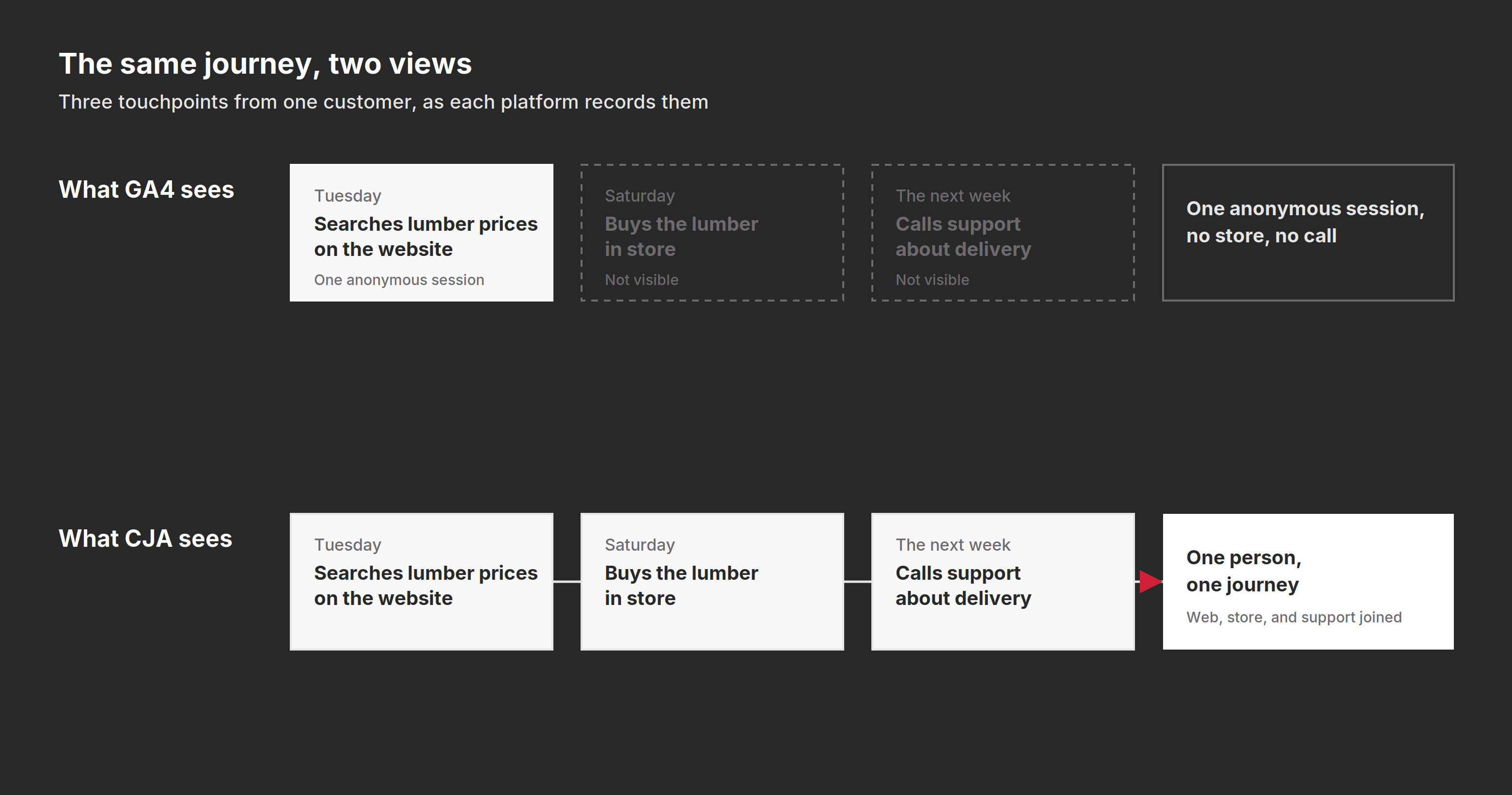The height and width of the screenshot is (795, 1512).
Task: Select the CJA Saturday in-store purchase card
Action: [712, 581]
